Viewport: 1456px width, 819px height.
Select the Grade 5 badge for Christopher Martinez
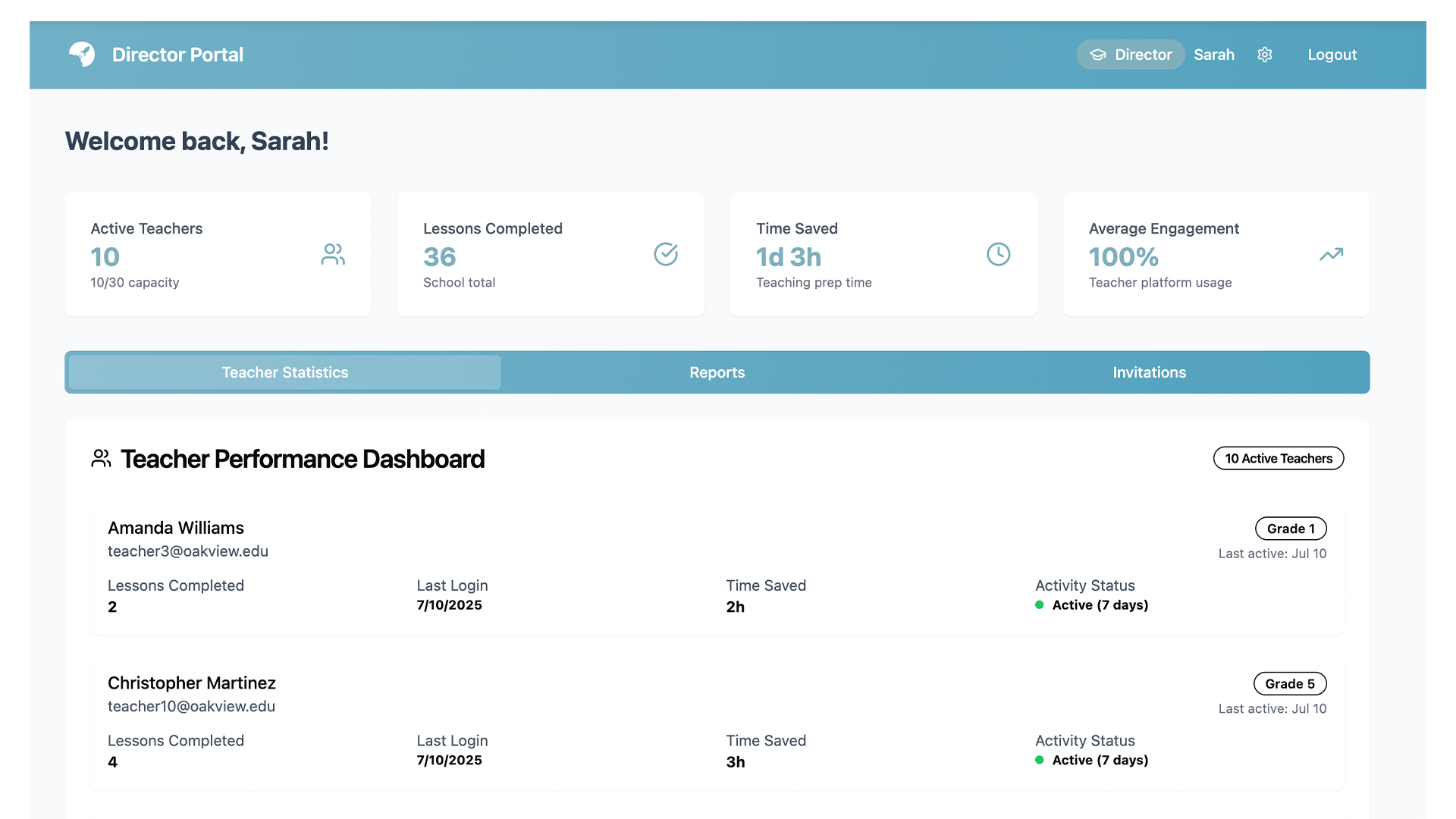click(1290, 683)
